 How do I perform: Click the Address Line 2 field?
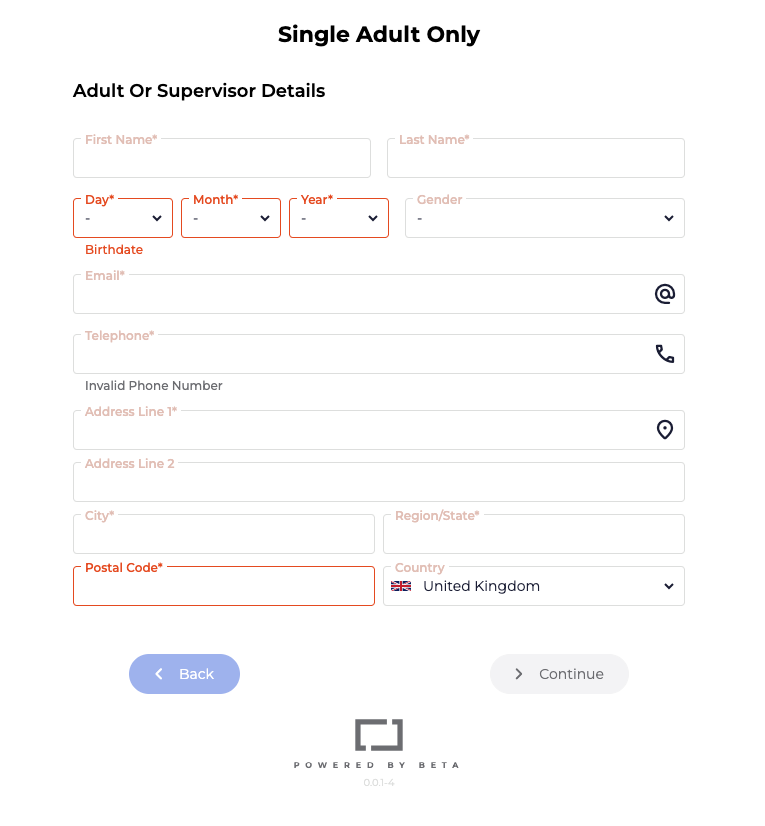coord(379,483)
